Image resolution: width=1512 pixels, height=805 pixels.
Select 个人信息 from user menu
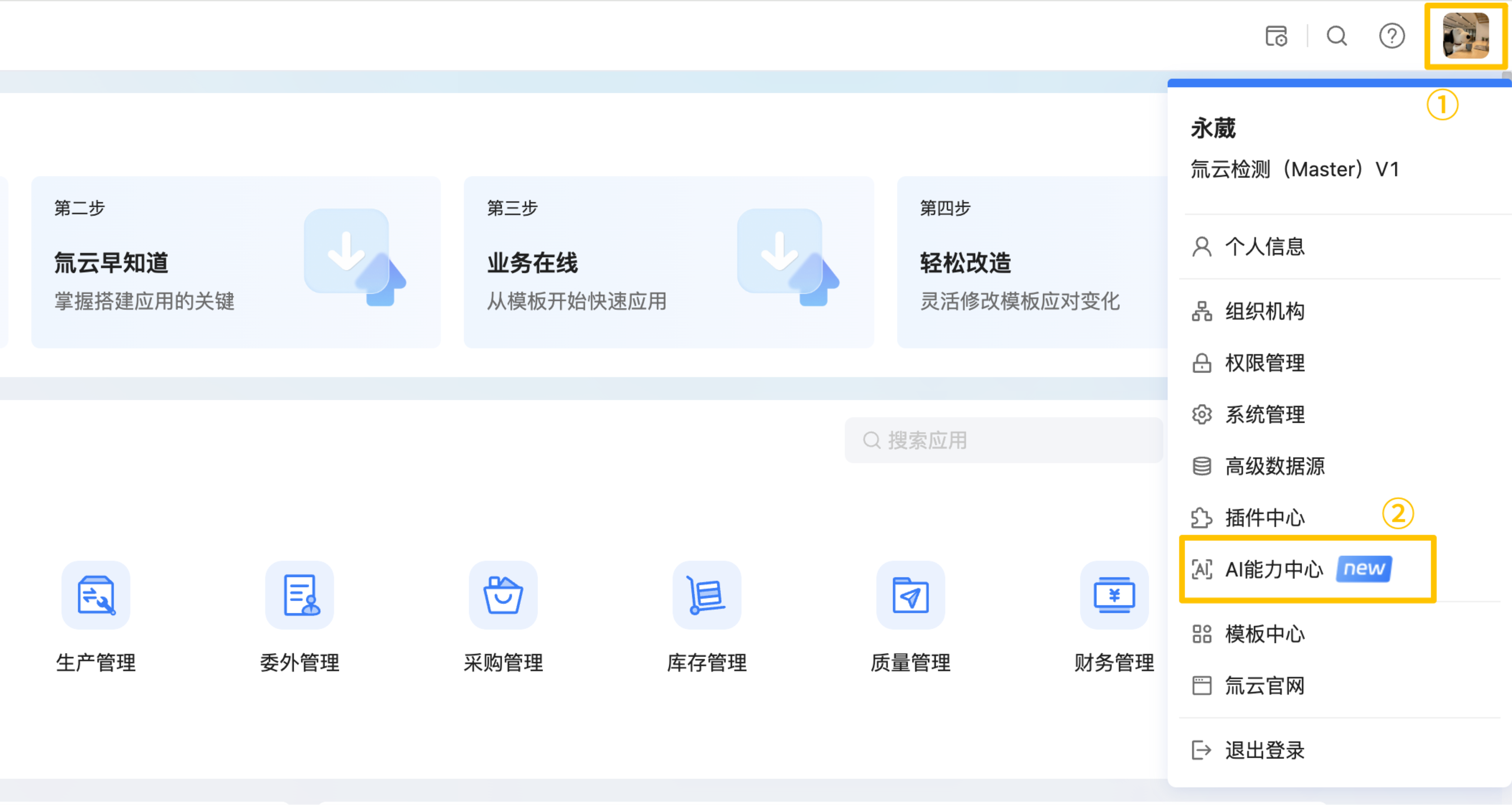[x=1264, y=246]
